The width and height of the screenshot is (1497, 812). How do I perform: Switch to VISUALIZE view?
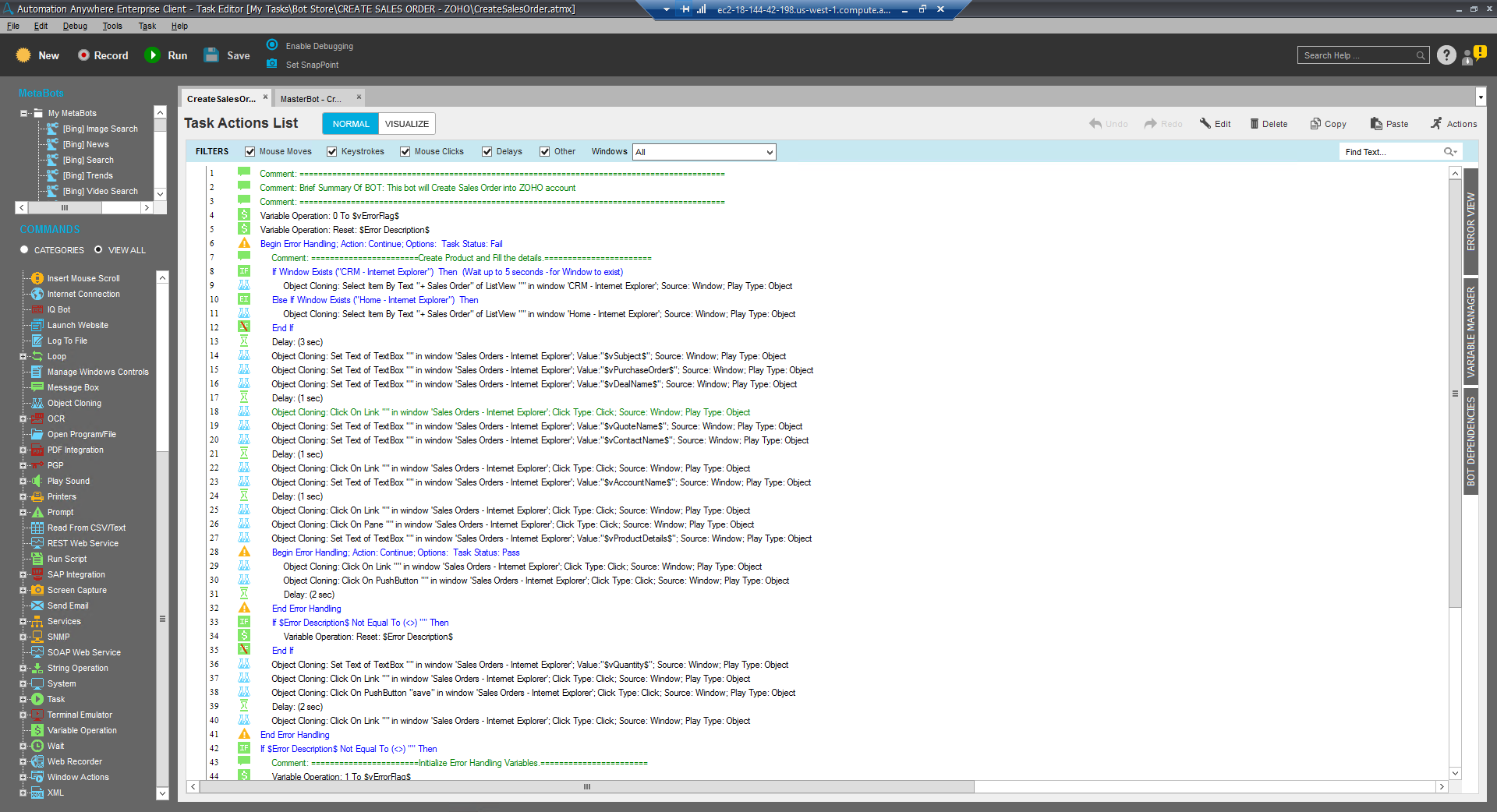pos(406,124)
